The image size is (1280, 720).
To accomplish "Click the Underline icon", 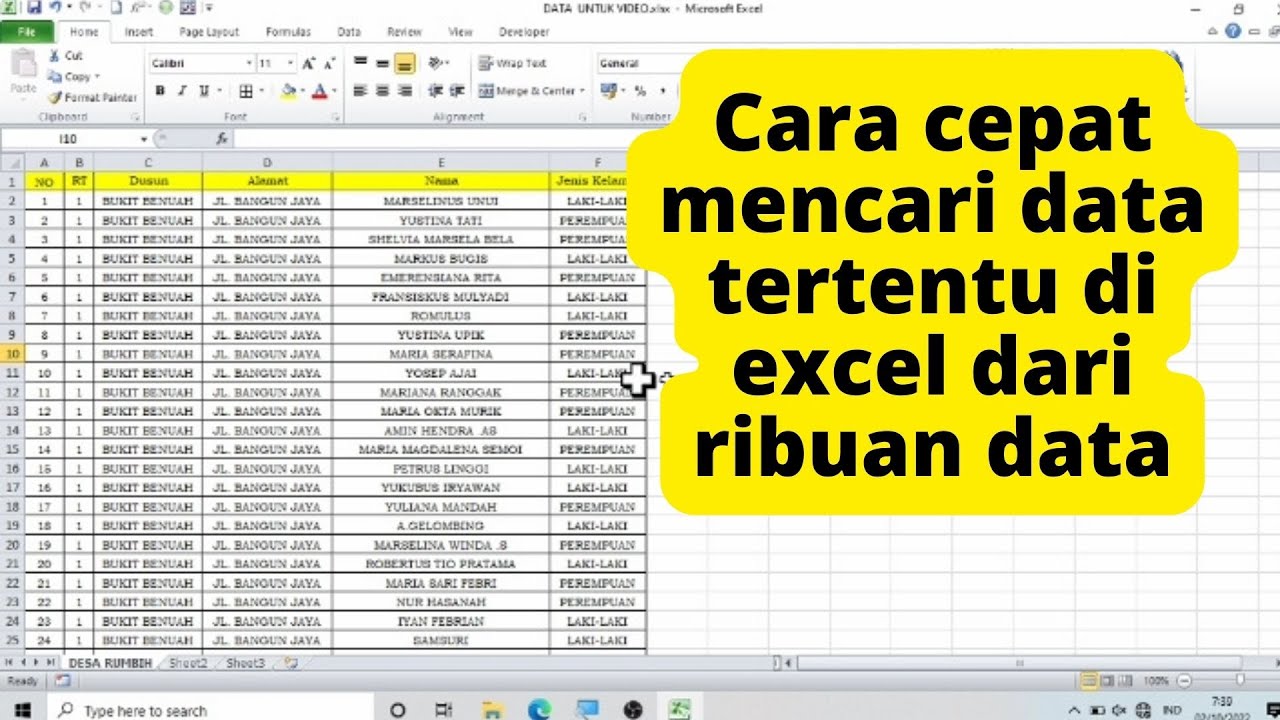I will [203, 91].
